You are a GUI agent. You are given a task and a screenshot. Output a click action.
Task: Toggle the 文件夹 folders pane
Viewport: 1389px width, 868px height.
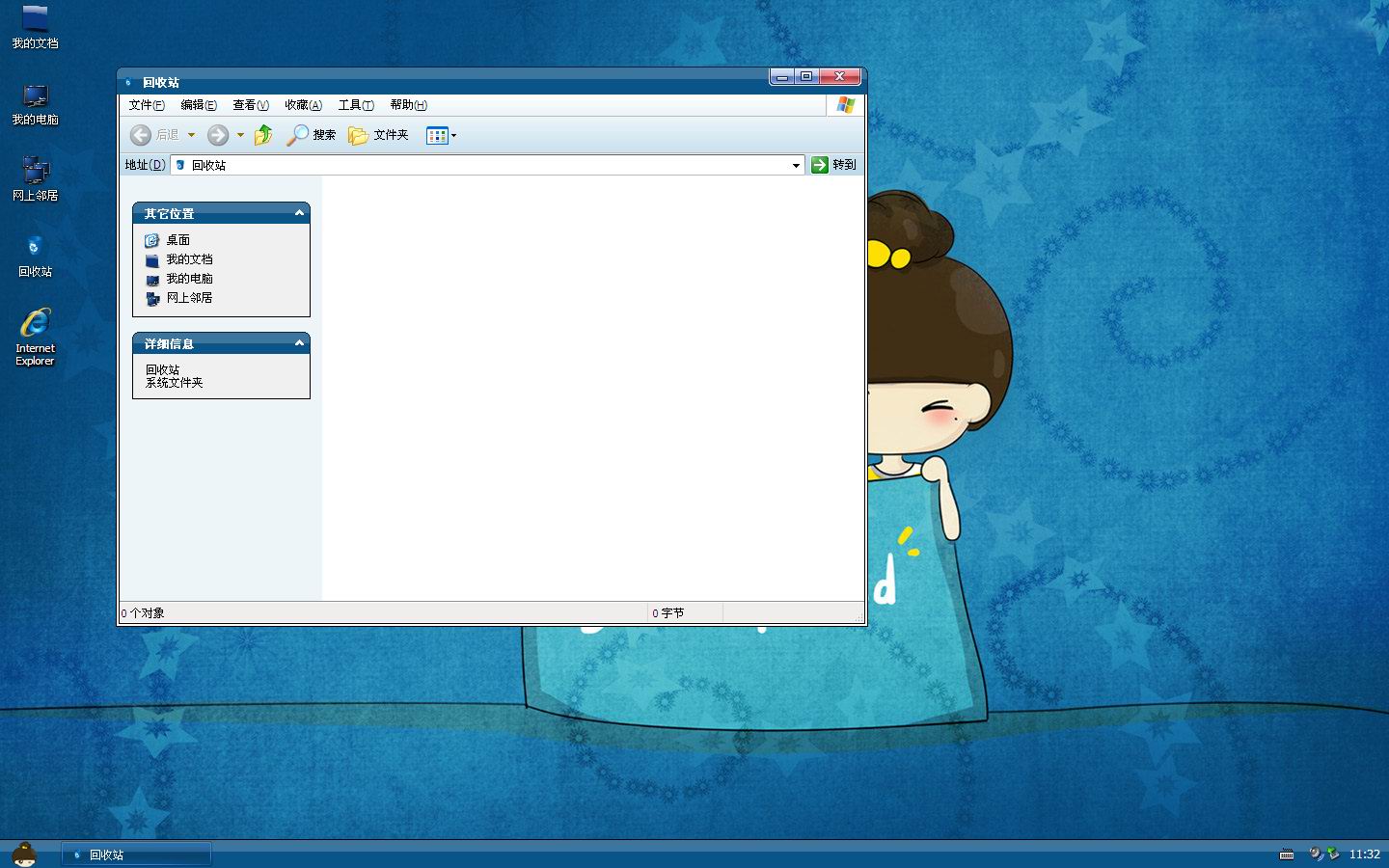[378, 135]
